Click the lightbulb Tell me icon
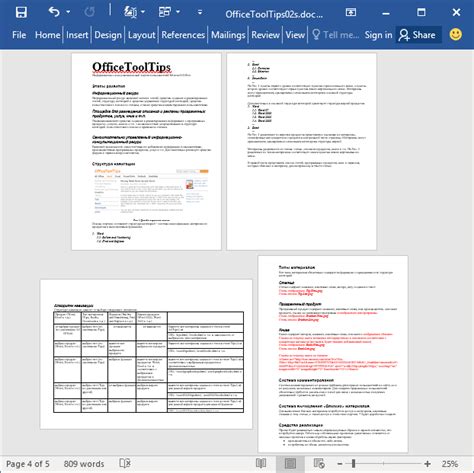Image resolution: width=474 pixels, height=473 pixels. [x=316, y=35]
